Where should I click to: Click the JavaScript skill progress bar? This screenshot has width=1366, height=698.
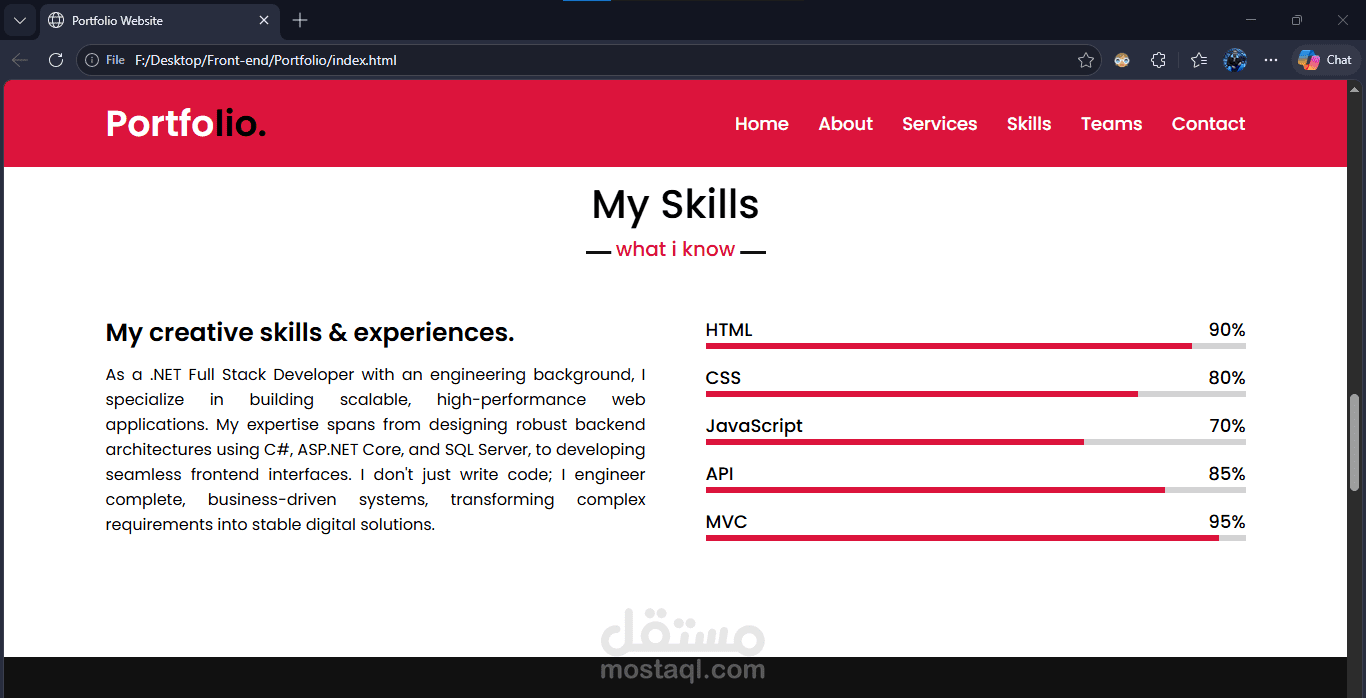(976, 442)
